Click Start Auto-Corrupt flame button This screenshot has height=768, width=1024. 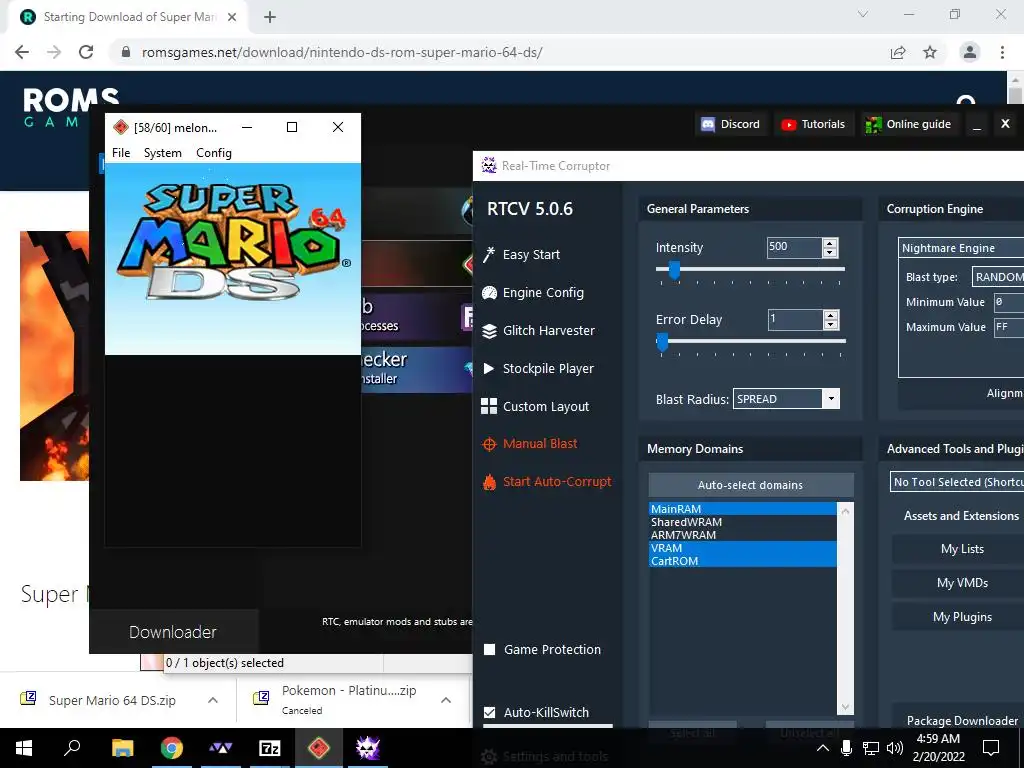point(547,482)
